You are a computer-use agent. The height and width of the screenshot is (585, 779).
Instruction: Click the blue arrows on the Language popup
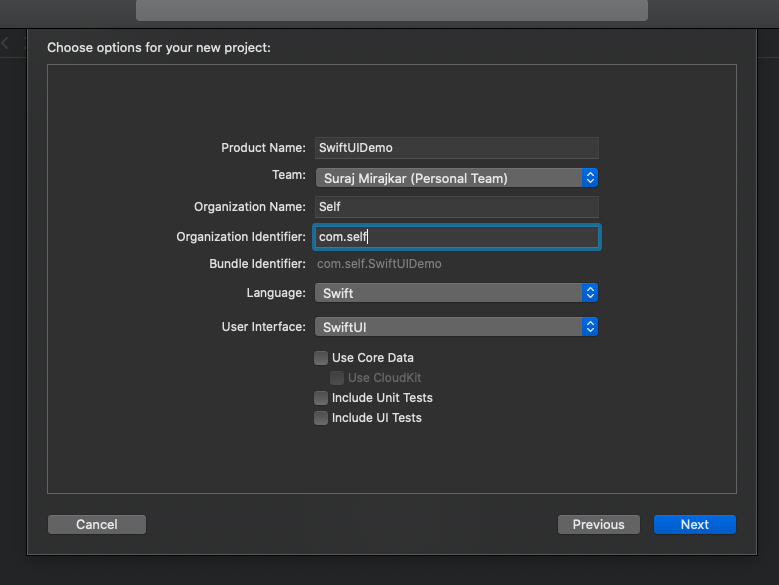click(590, 293)
